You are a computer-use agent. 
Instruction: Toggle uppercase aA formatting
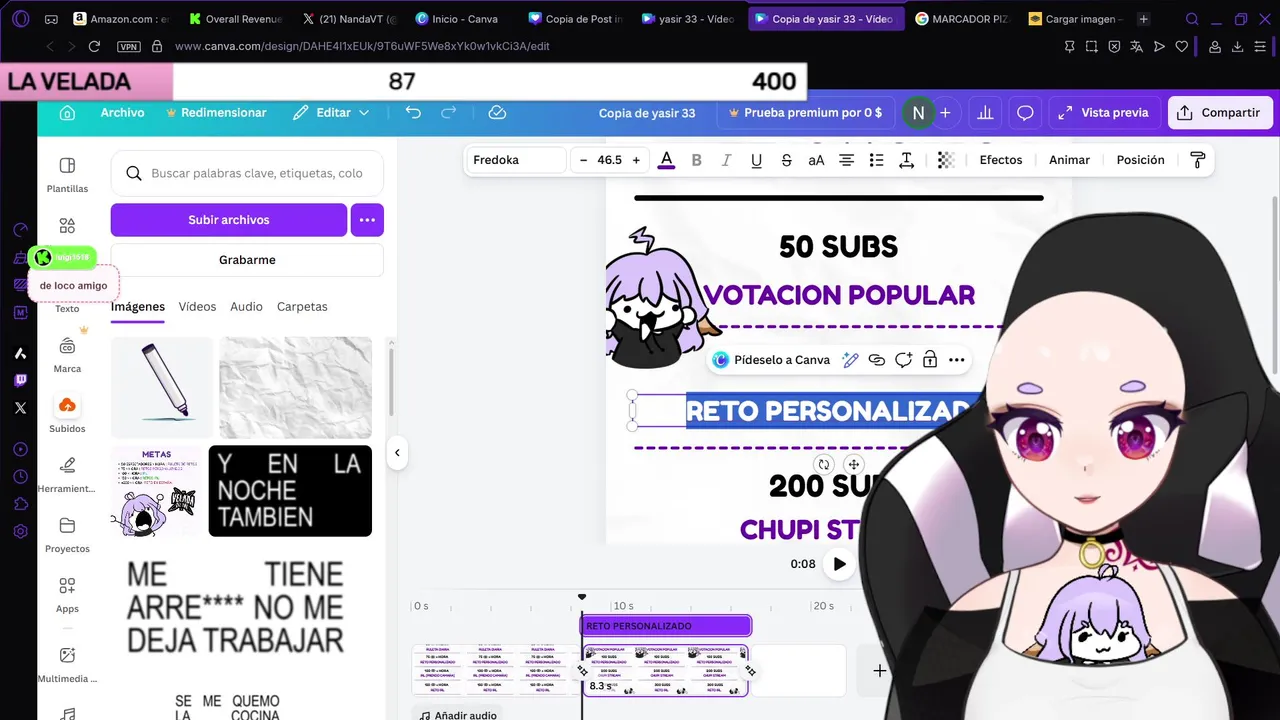point(816,160)
